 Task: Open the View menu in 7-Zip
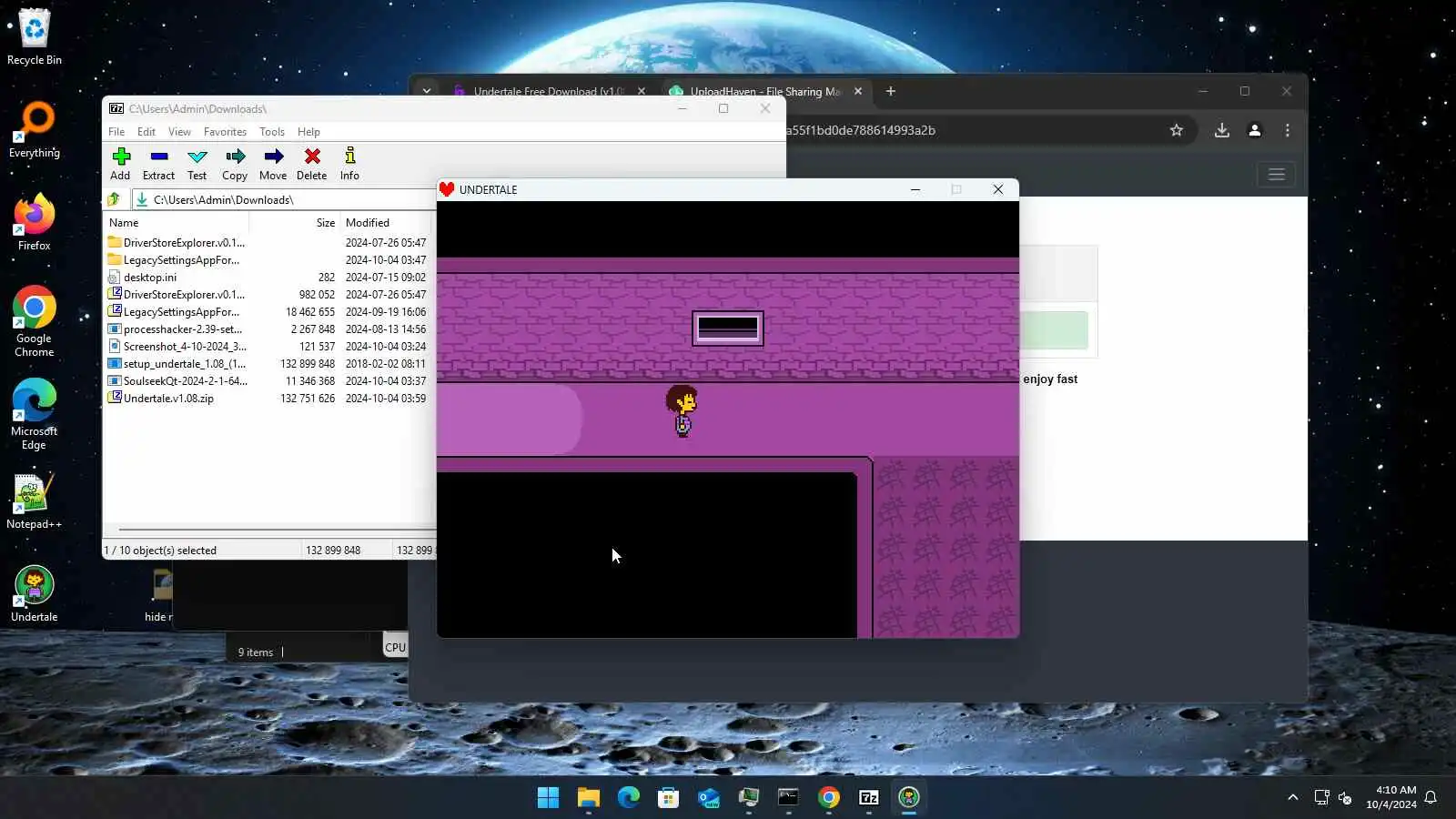pos(179,132)
